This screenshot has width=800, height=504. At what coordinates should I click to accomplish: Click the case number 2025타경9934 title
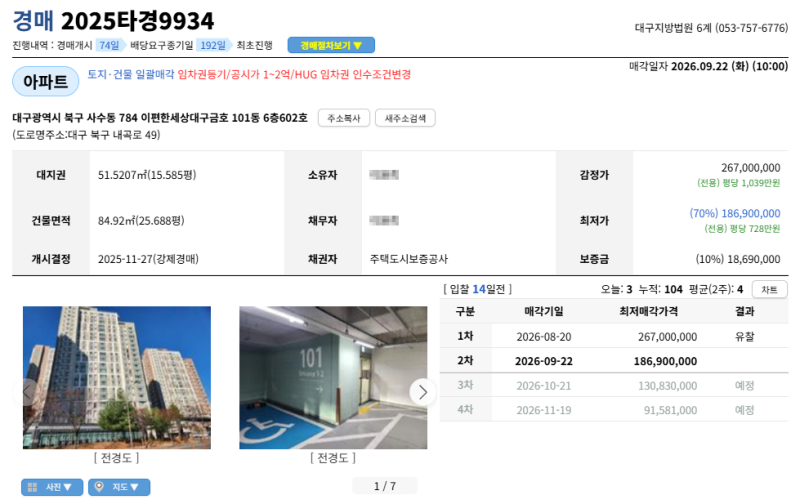coord(137,21)
